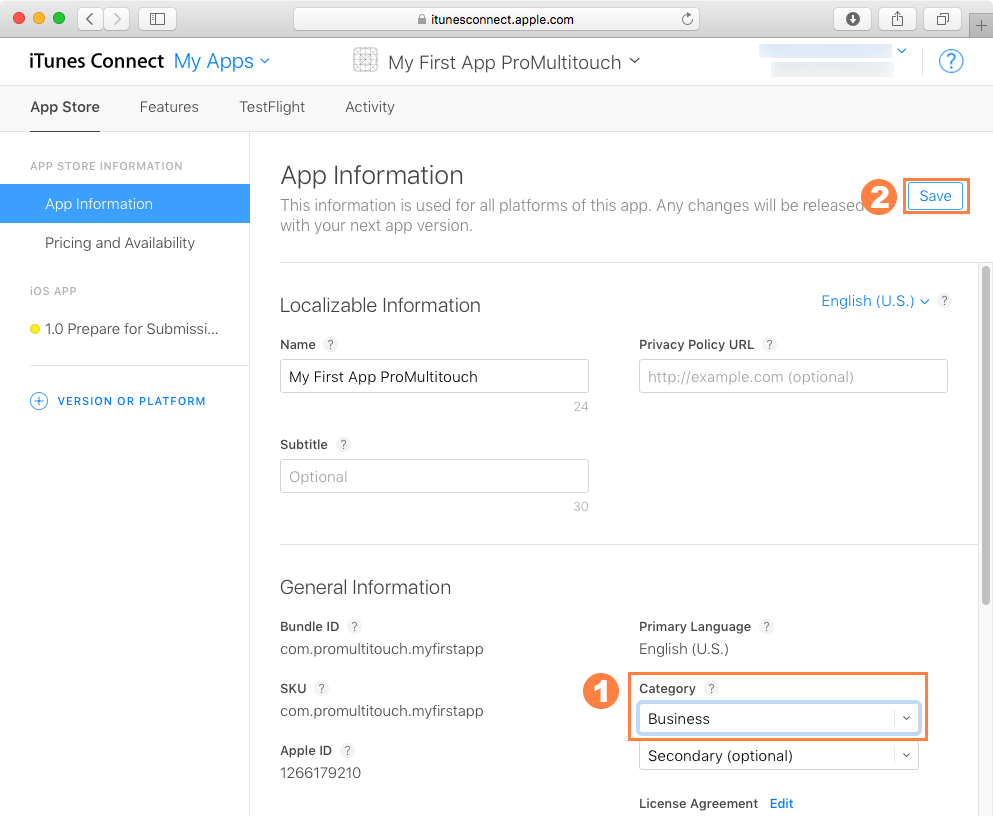
Task: Go back with Safari's back arrow
Action: coord(90,19)
